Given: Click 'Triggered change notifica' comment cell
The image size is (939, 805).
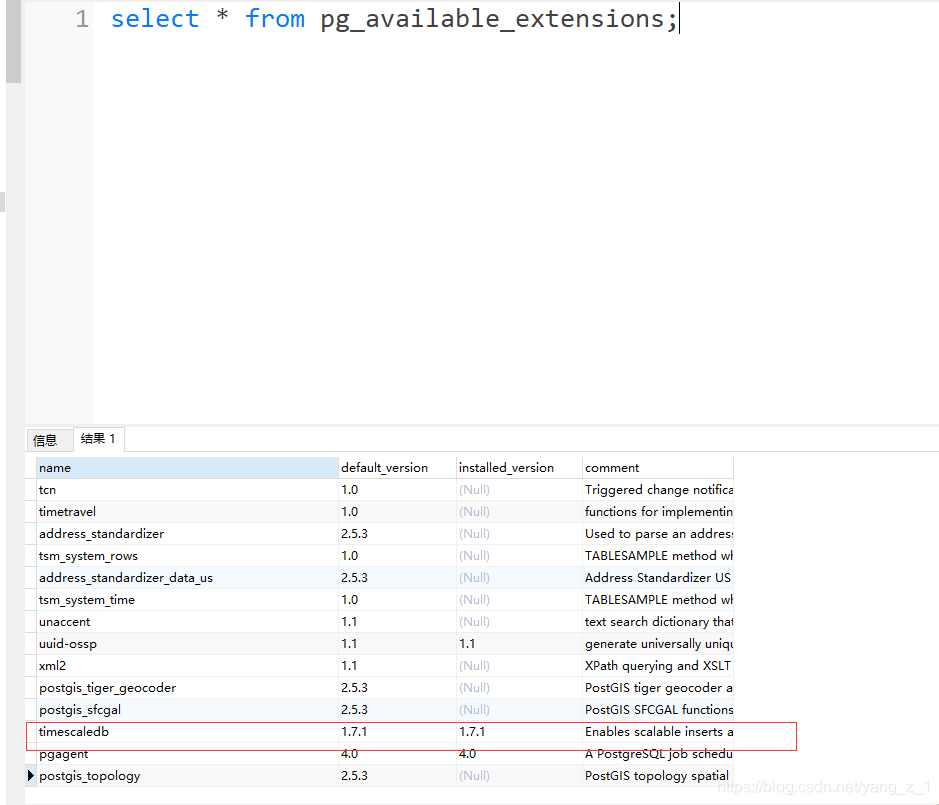Looking at the screenshot, I should coord(658,490).
